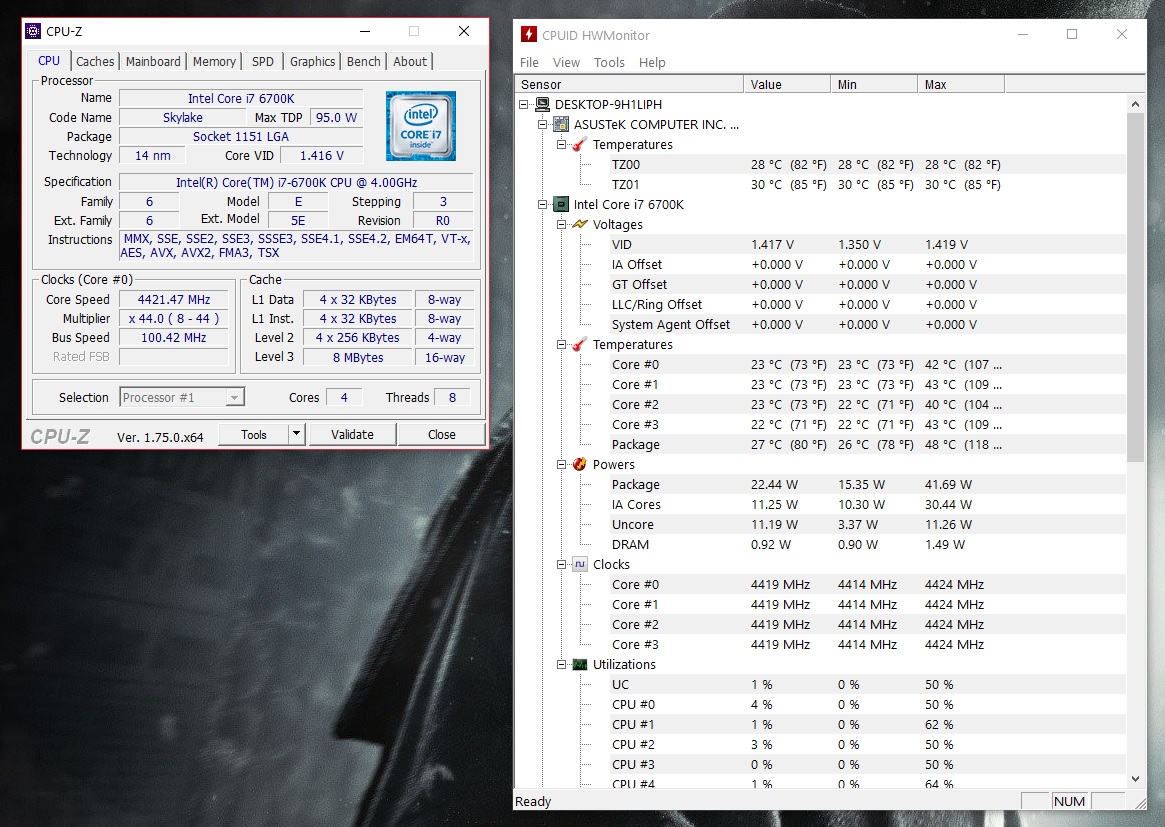This screenshot has width=1165, height=827.
Task: Click the Sensor column header
Action: (x=629, y=84)
